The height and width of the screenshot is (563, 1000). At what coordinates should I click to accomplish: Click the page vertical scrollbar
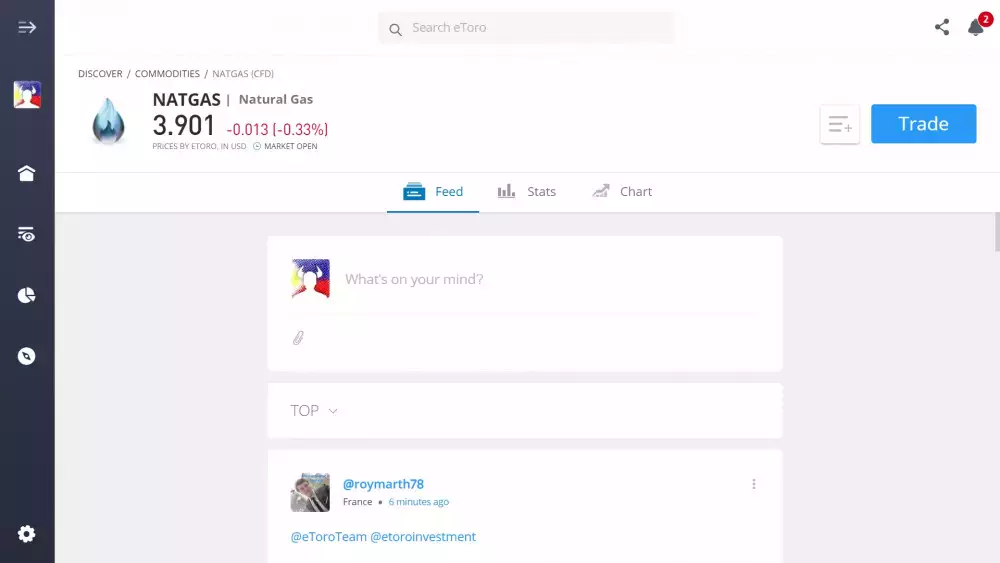pyautogui.click(x=997, y=232)
